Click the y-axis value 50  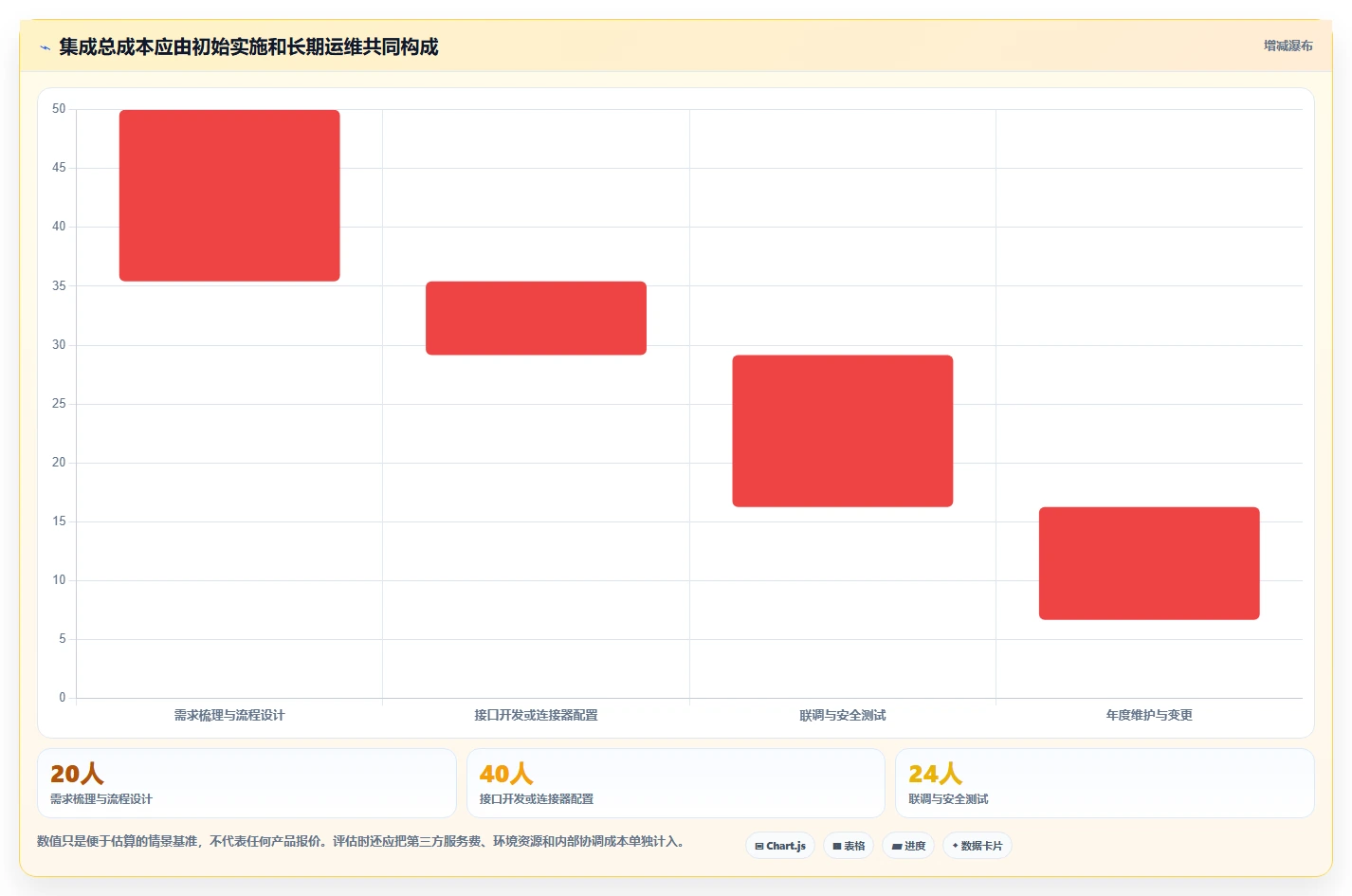click(59, 109)
